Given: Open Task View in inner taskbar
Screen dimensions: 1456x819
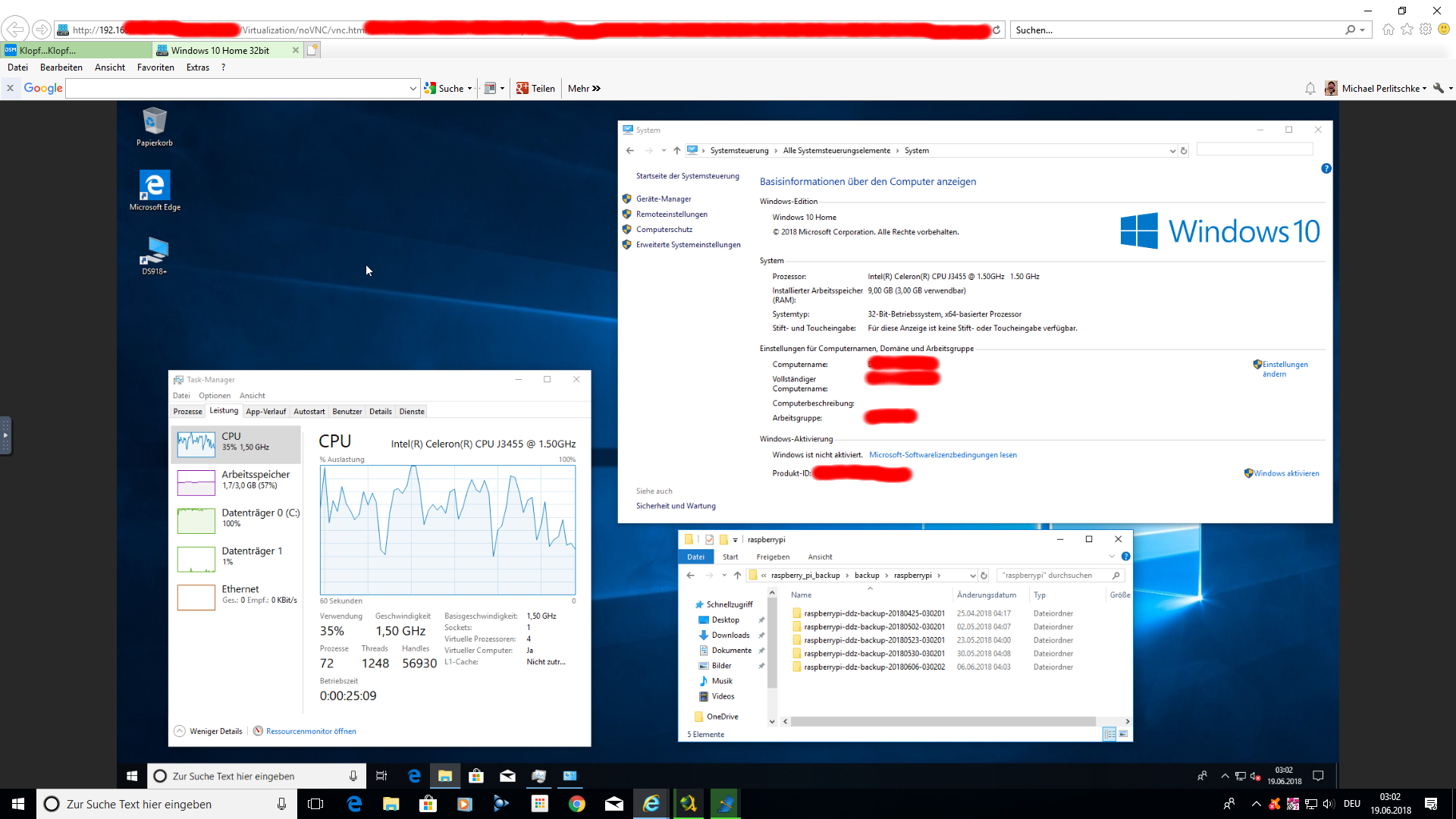Looking at the screenshot, I should click(x=381, y=776).
